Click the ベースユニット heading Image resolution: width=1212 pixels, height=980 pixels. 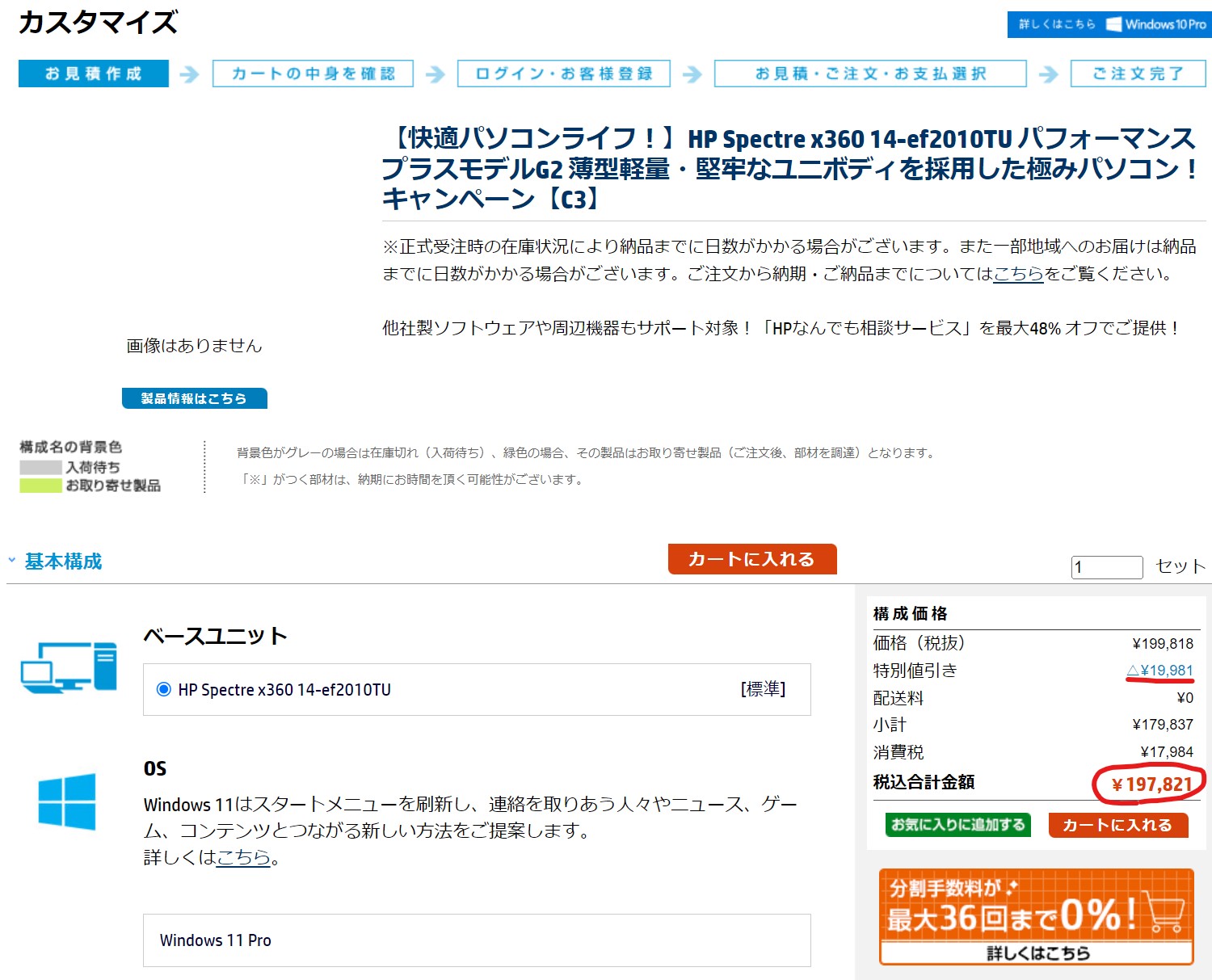(215, 636)
